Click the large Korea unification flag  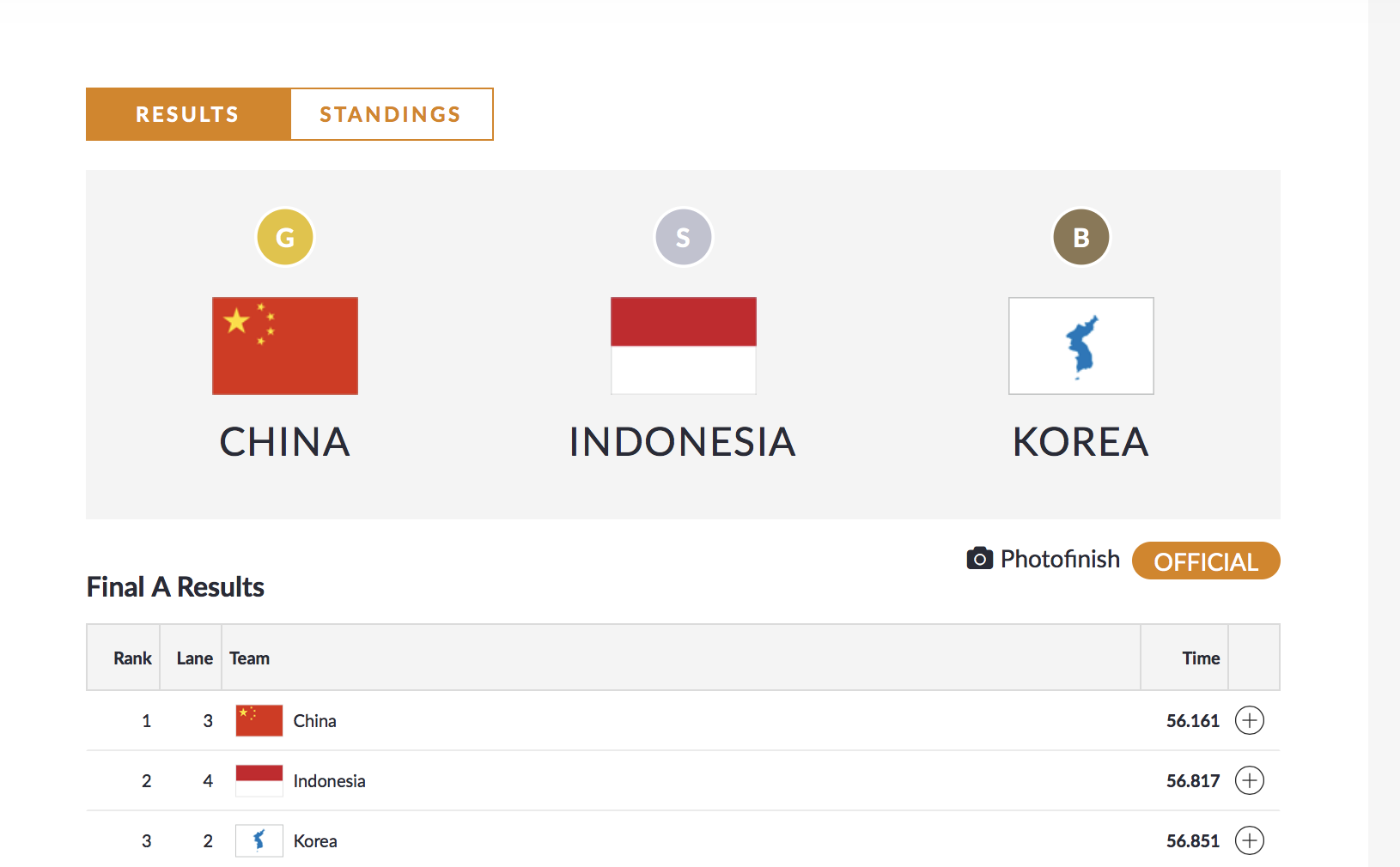pos(1080,346)
